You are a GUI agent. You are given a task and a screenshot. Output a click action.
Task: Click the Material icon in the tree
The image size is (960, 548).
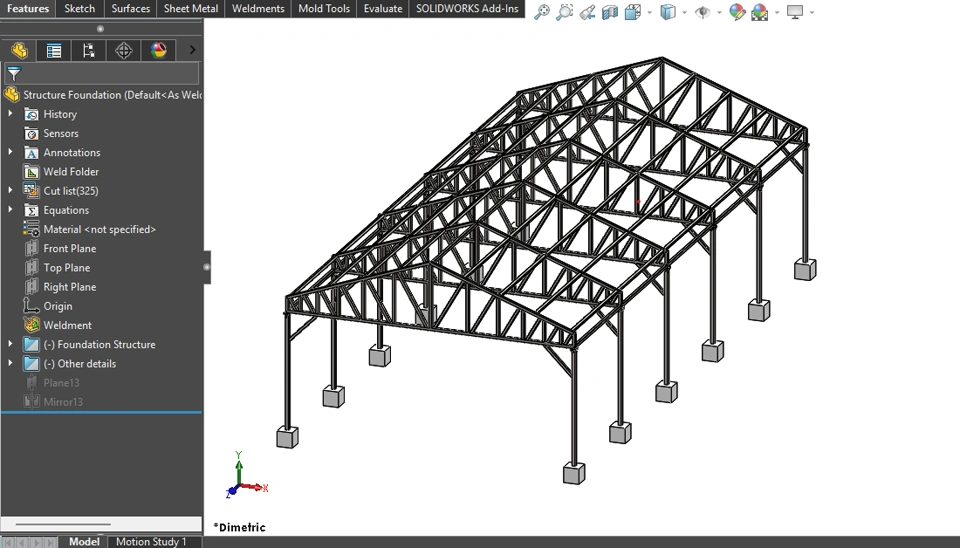[x=31, y=230]
